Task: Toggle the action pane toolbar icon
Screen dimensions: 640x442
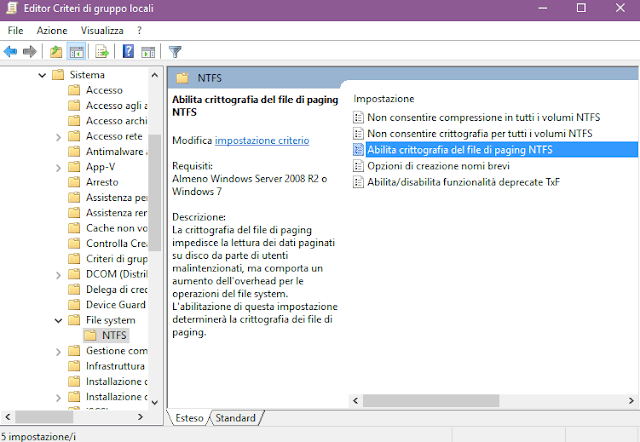Action: click(147, 51)
